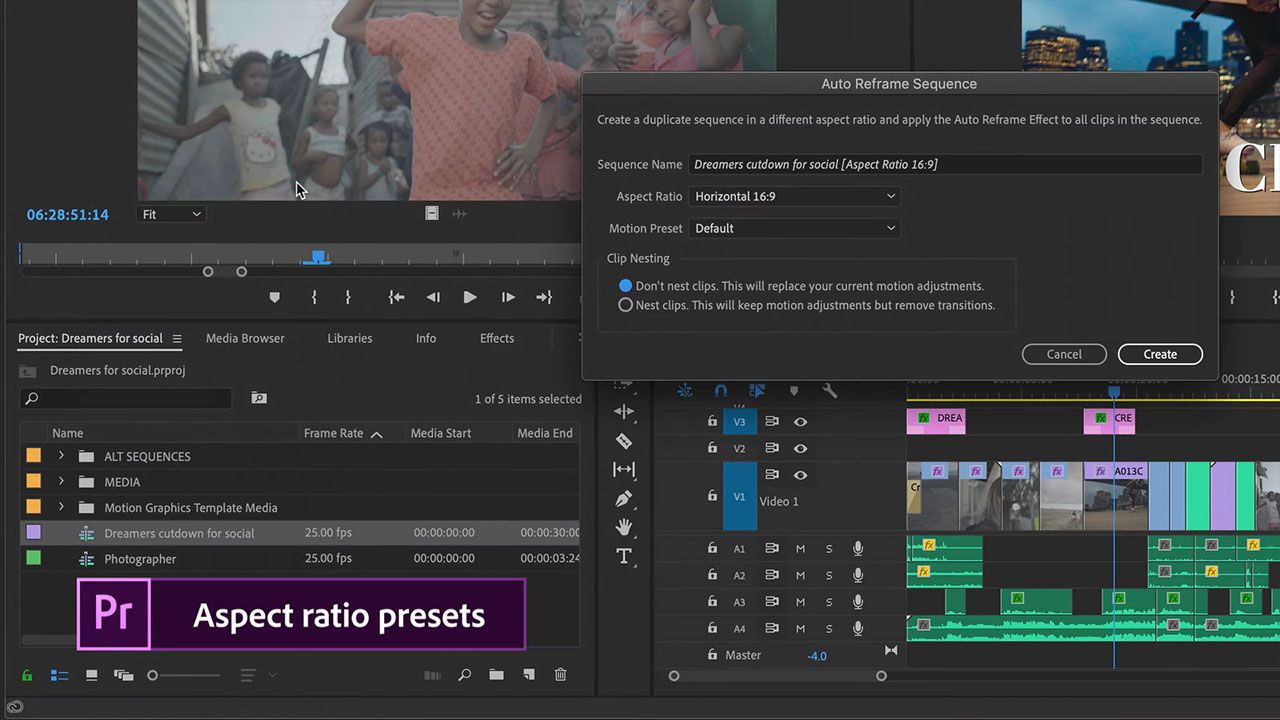
Task: Open the Effects panel tab
Action: [496, 338]
